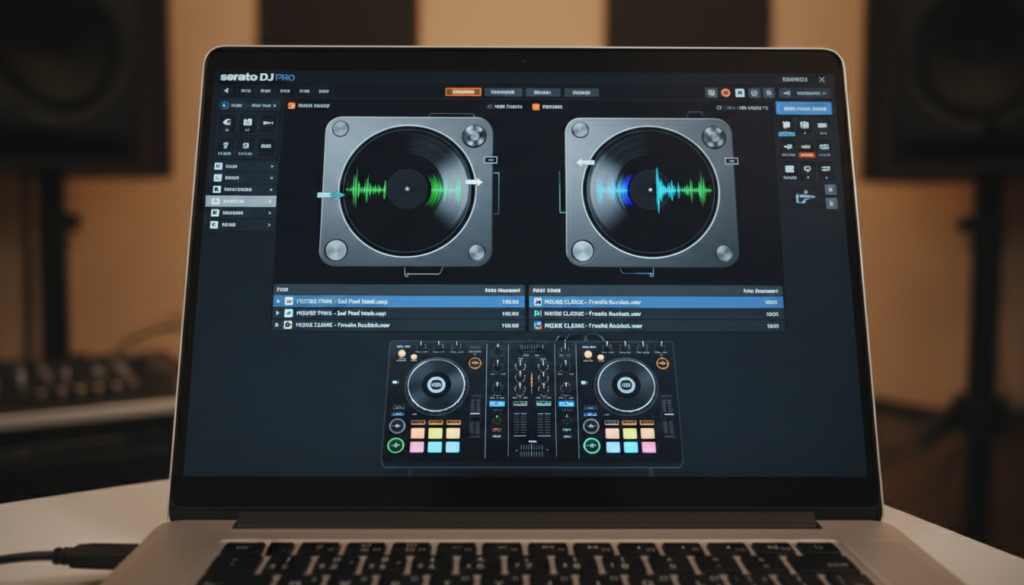The width and height of the screenshot is (1024, 585).
Task: Click the back arrow button at the top left
Action: click(x=227, y=89)
